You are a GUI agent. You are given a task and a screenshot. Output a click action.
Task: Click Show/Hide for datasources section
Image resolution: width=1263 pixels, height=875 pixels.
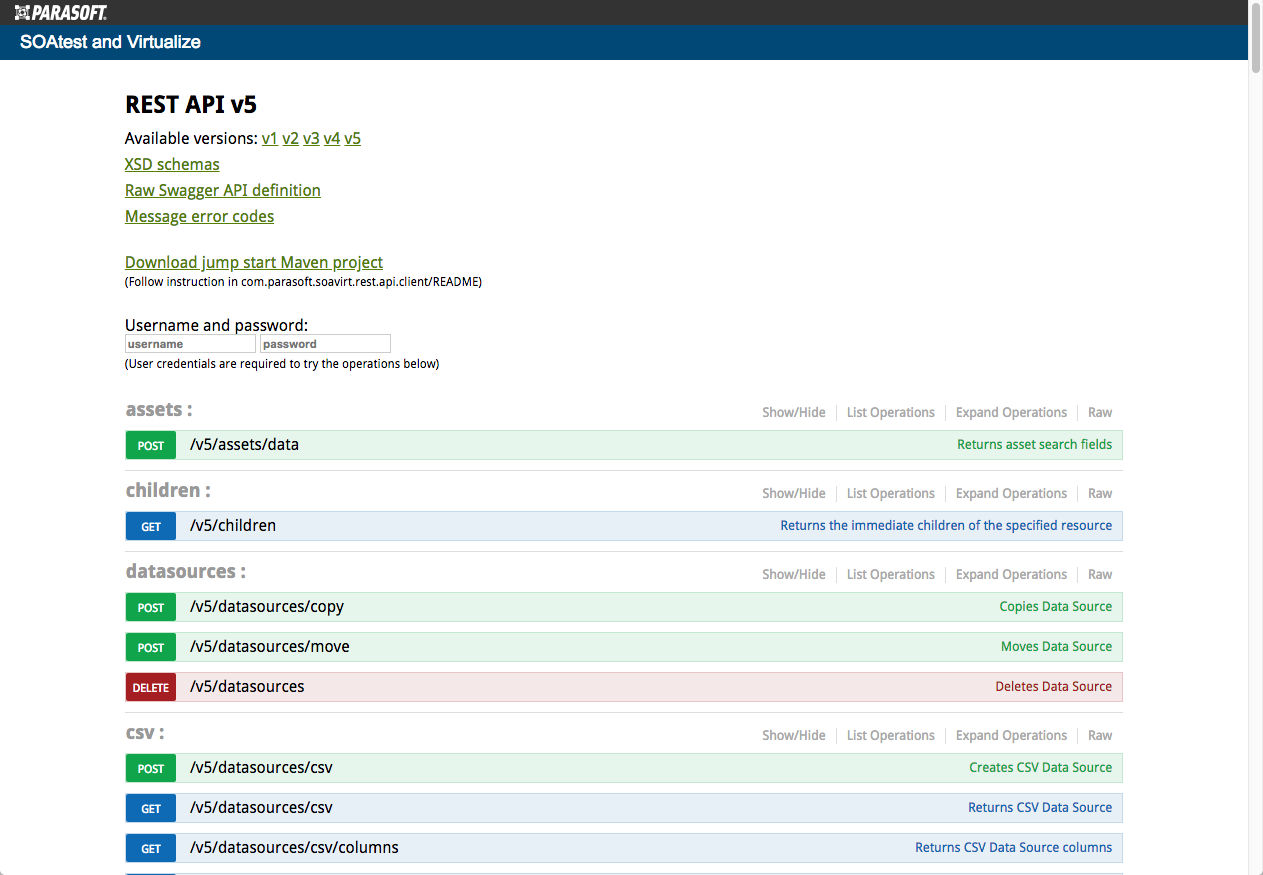(794, 575)
